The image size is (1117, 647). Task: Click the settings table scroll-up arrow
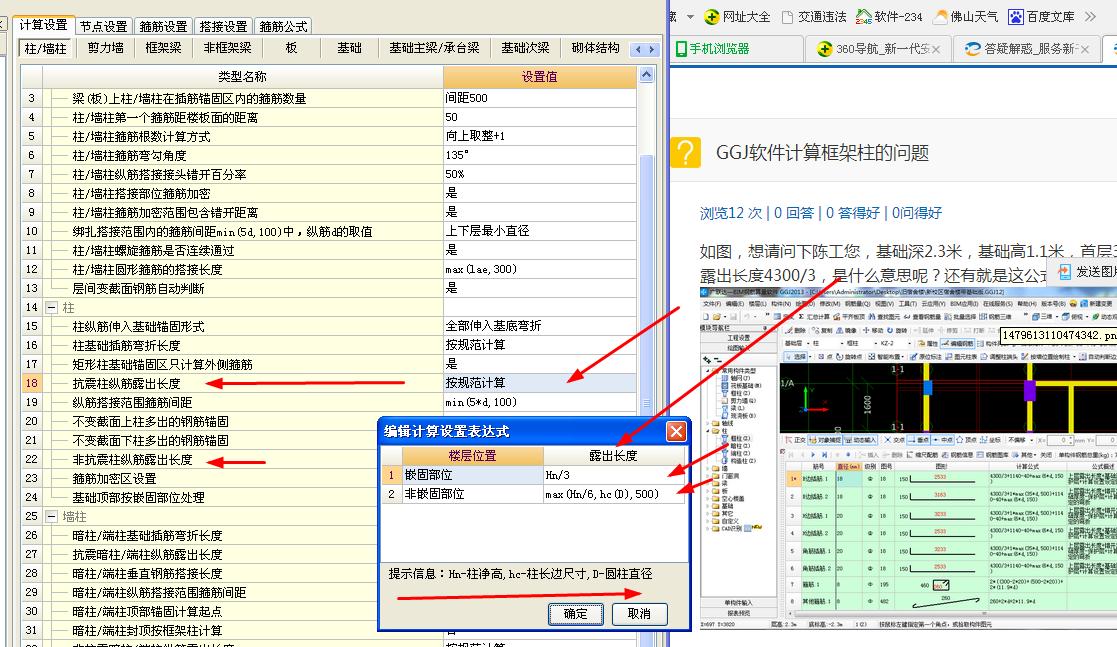(x=646, y=75)
